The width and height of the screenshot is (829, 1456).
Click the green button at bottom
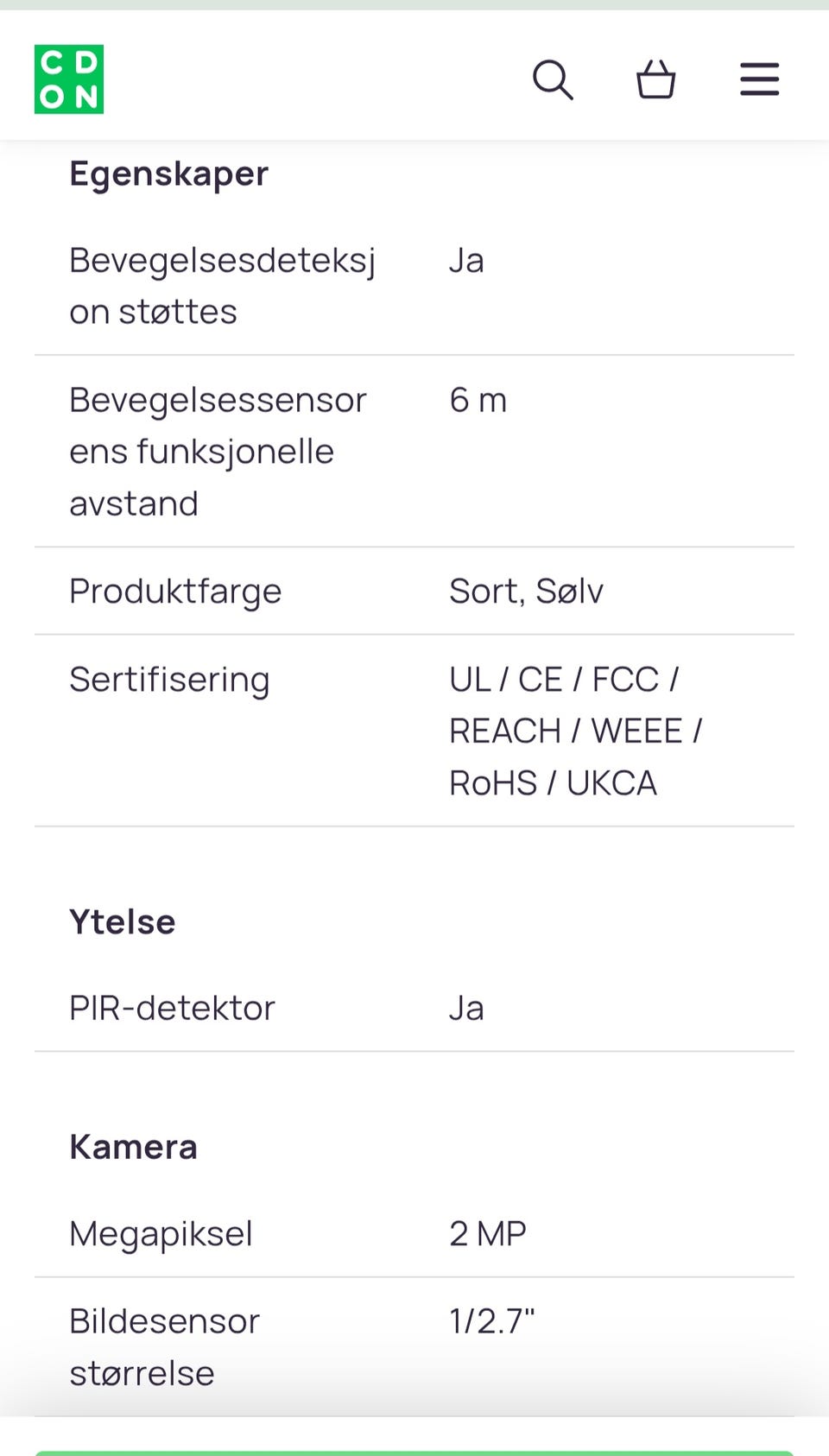pos(414,1453)
